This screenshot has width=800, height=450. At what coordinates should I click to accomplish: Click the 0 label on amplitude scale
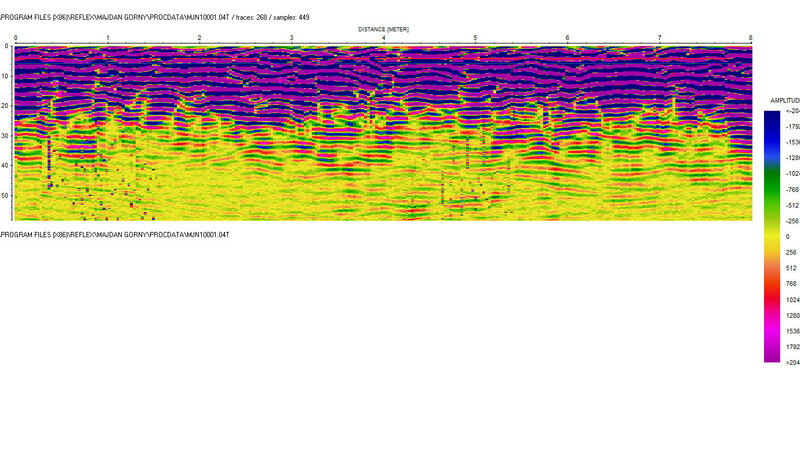[788, 236]
